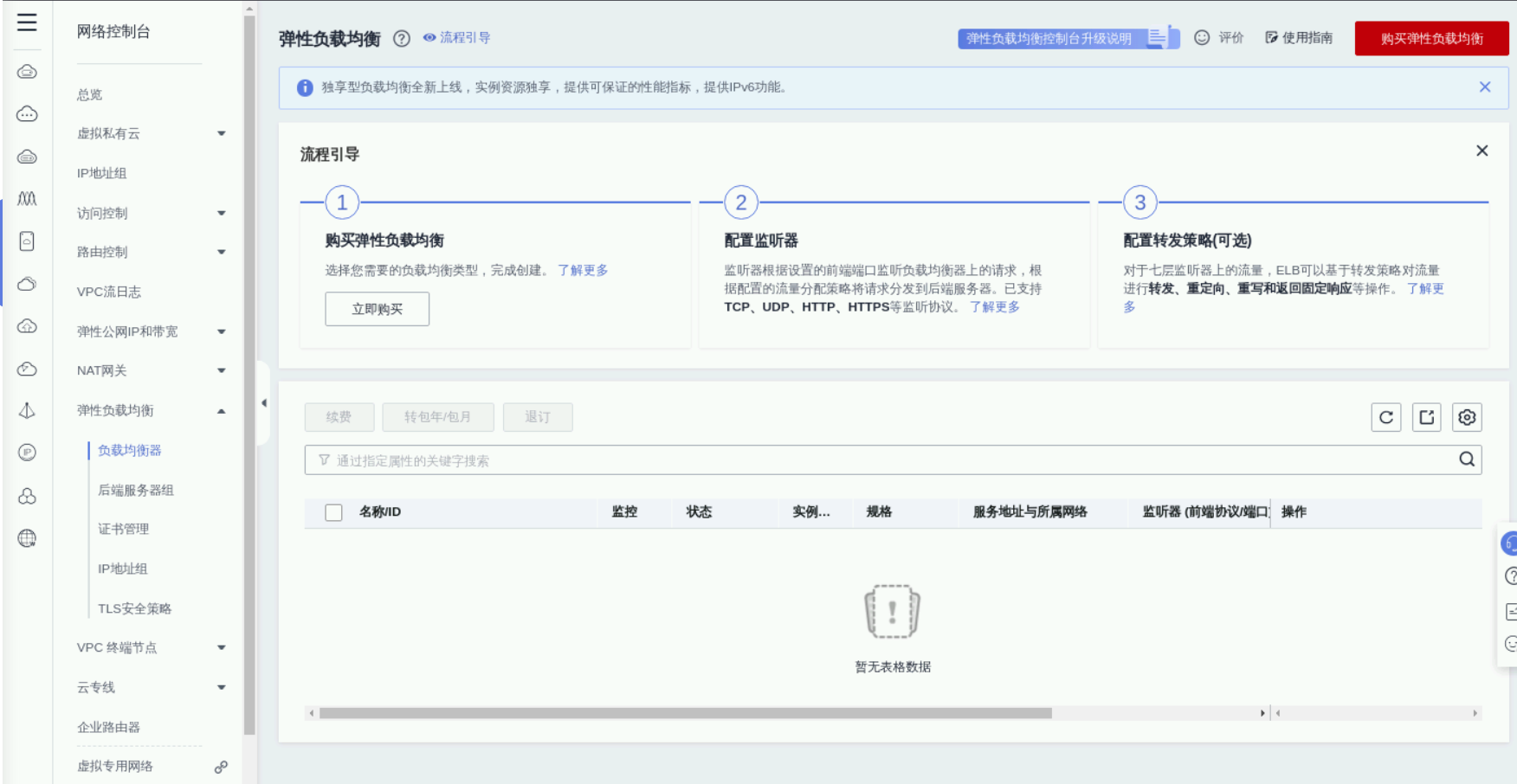This screenshot has height=784, width=1517.
Task: Click the 续费 button
Action: 339,417
